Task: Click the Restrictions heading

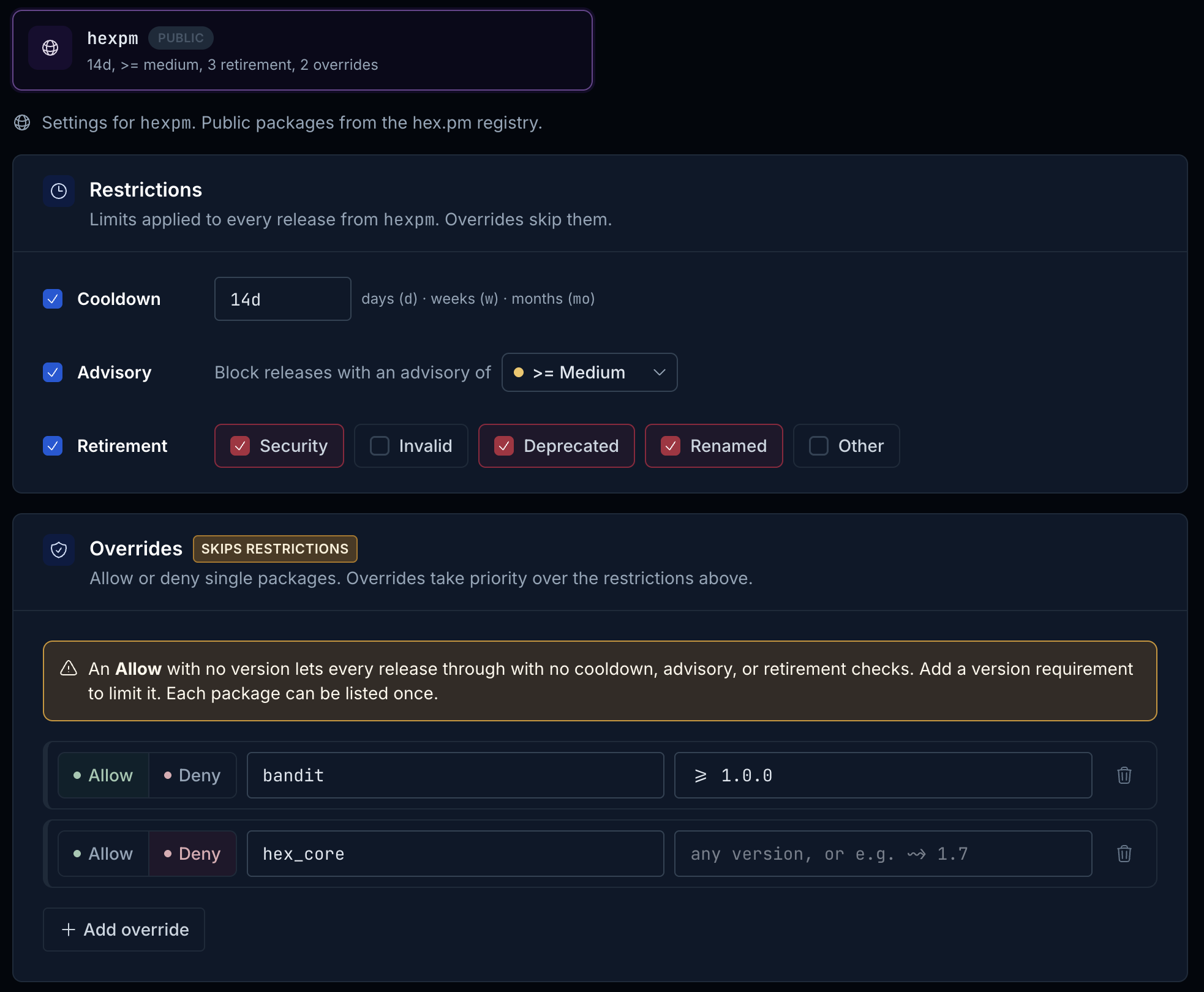Action: [x=146, y=190]
